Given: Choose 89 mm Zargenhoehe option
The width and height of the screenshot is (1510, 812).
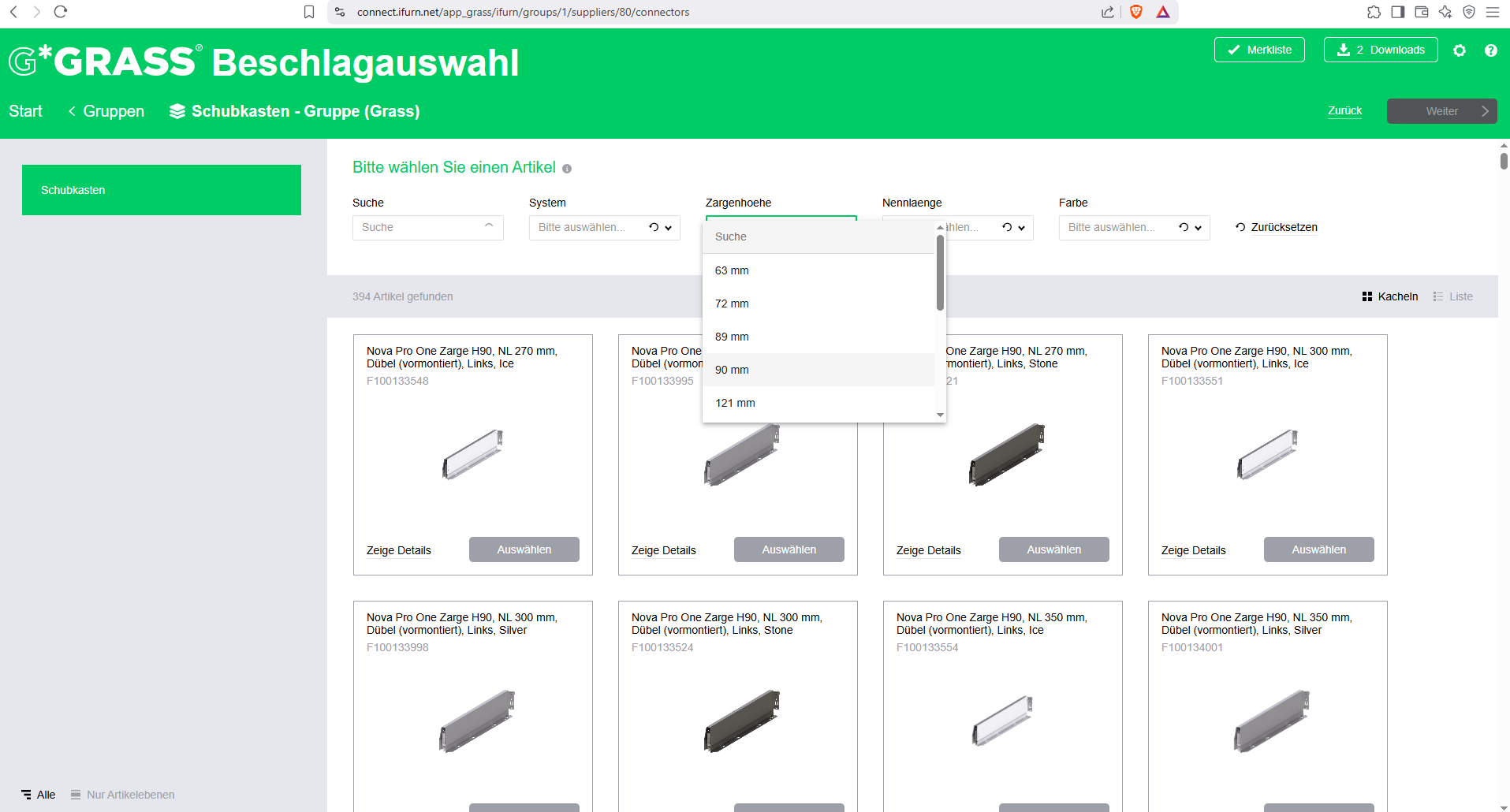Looking at the screenshot, I should click(818, 337).
